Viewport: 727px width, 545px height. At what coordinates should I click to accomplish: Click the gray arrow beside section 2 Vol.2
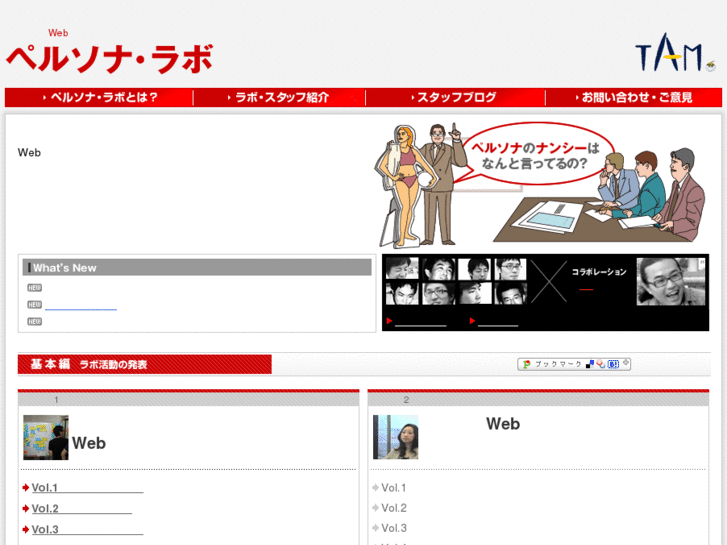tap(376, 508)
